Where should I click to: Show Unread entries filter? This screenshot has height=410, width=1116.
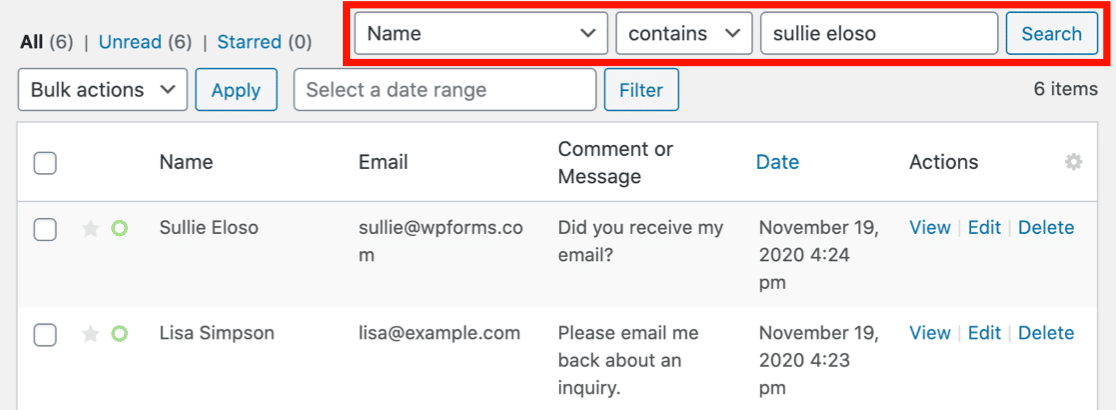[x=144, y=42]
